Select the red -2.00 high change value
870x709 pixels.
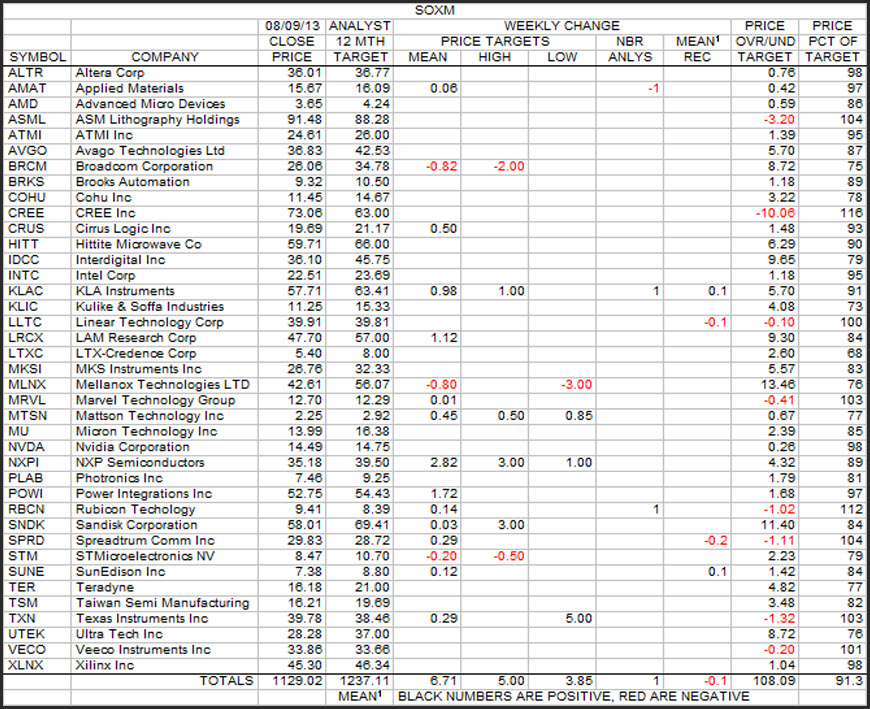point(509,166)
